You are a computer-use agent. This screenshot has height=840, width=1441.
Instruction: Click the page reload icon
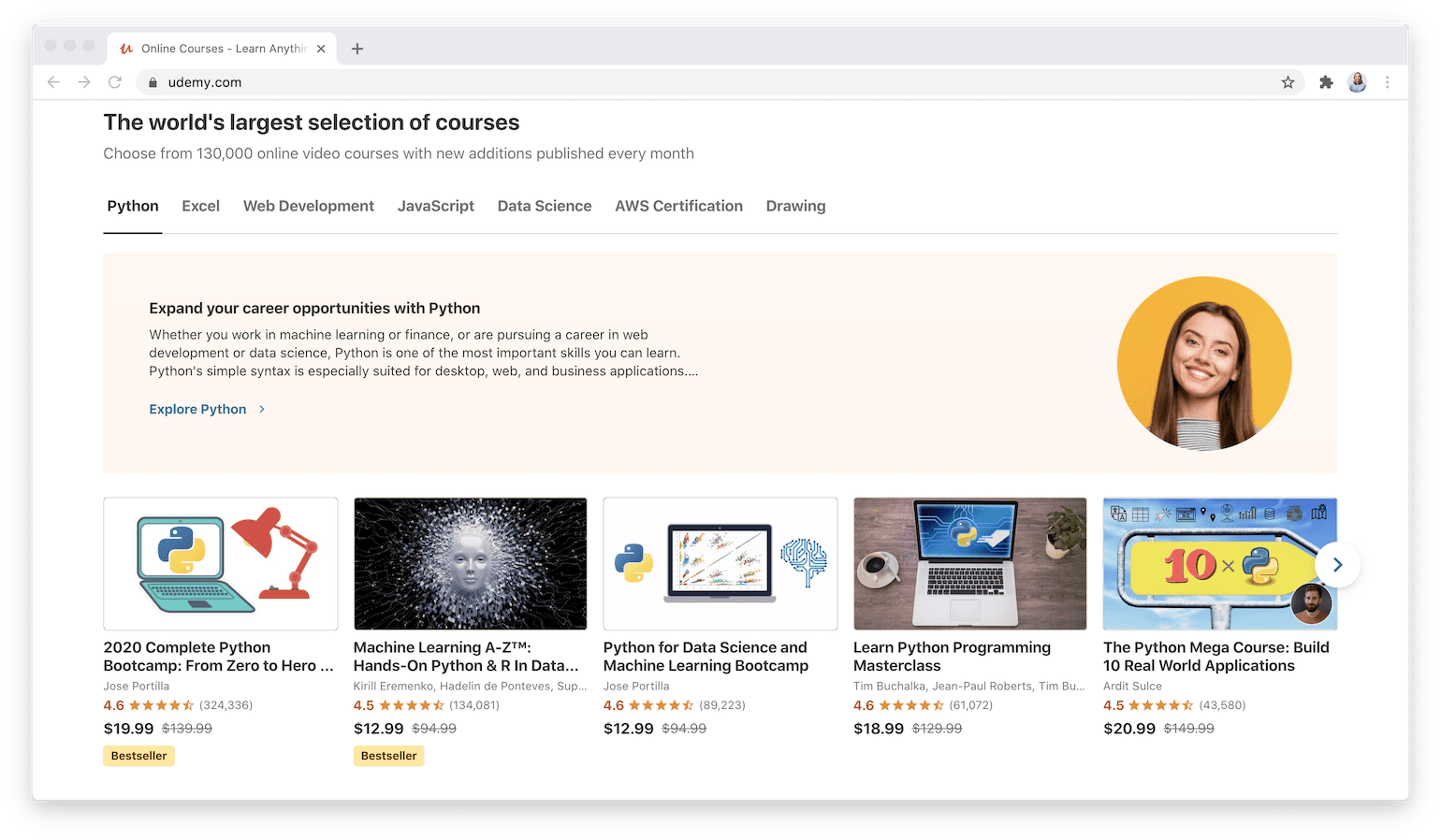click(x=115, y=81)
